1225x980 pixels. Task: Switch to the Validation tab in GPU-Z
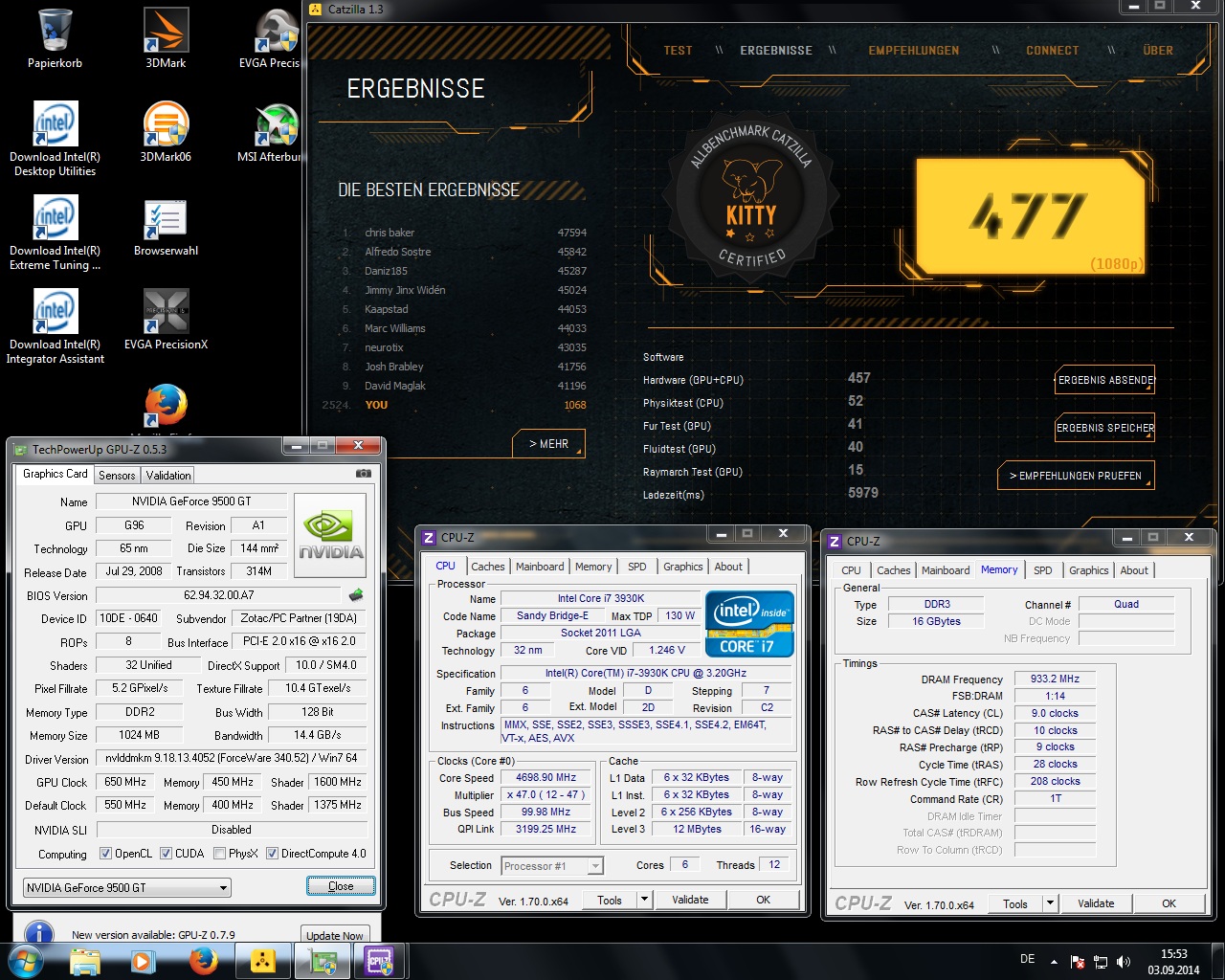pyautogui.click(x=168, y=475)
